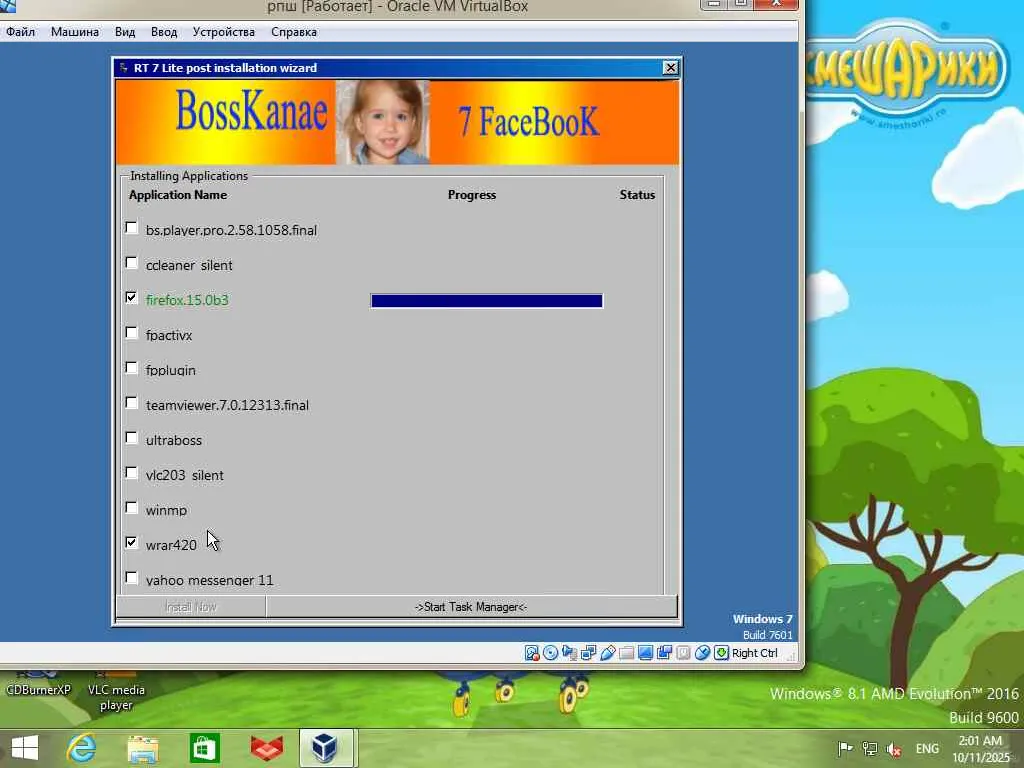Click the firefox installation progress bar
Viewport: 1024px width, 768px height.
point(487,300)
